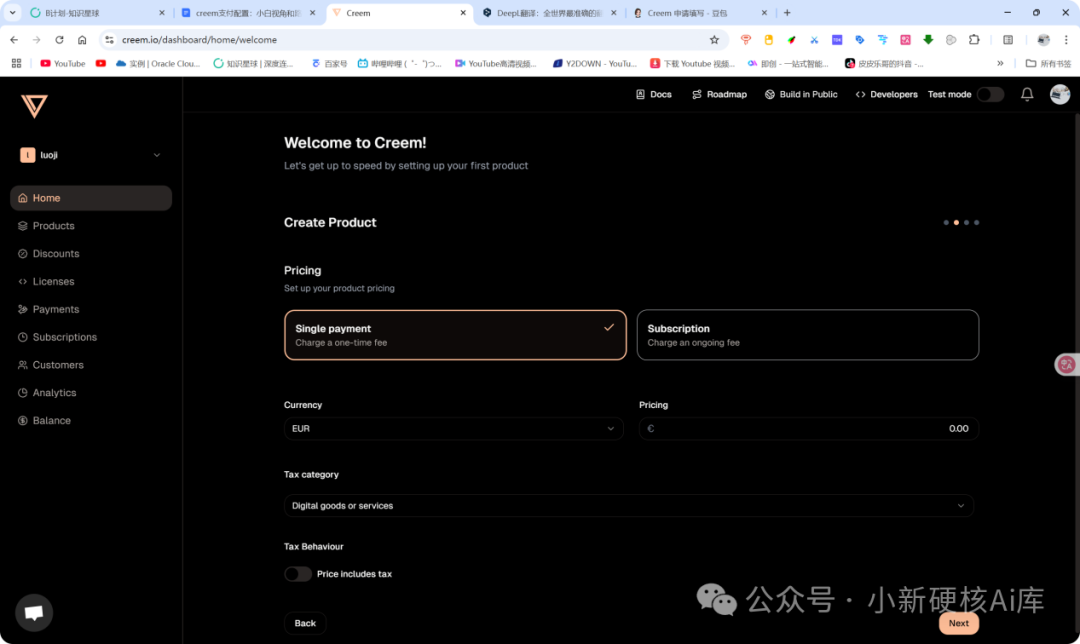
Task: Open the browser extensions puzzle icon
Action: coord(974,40)
